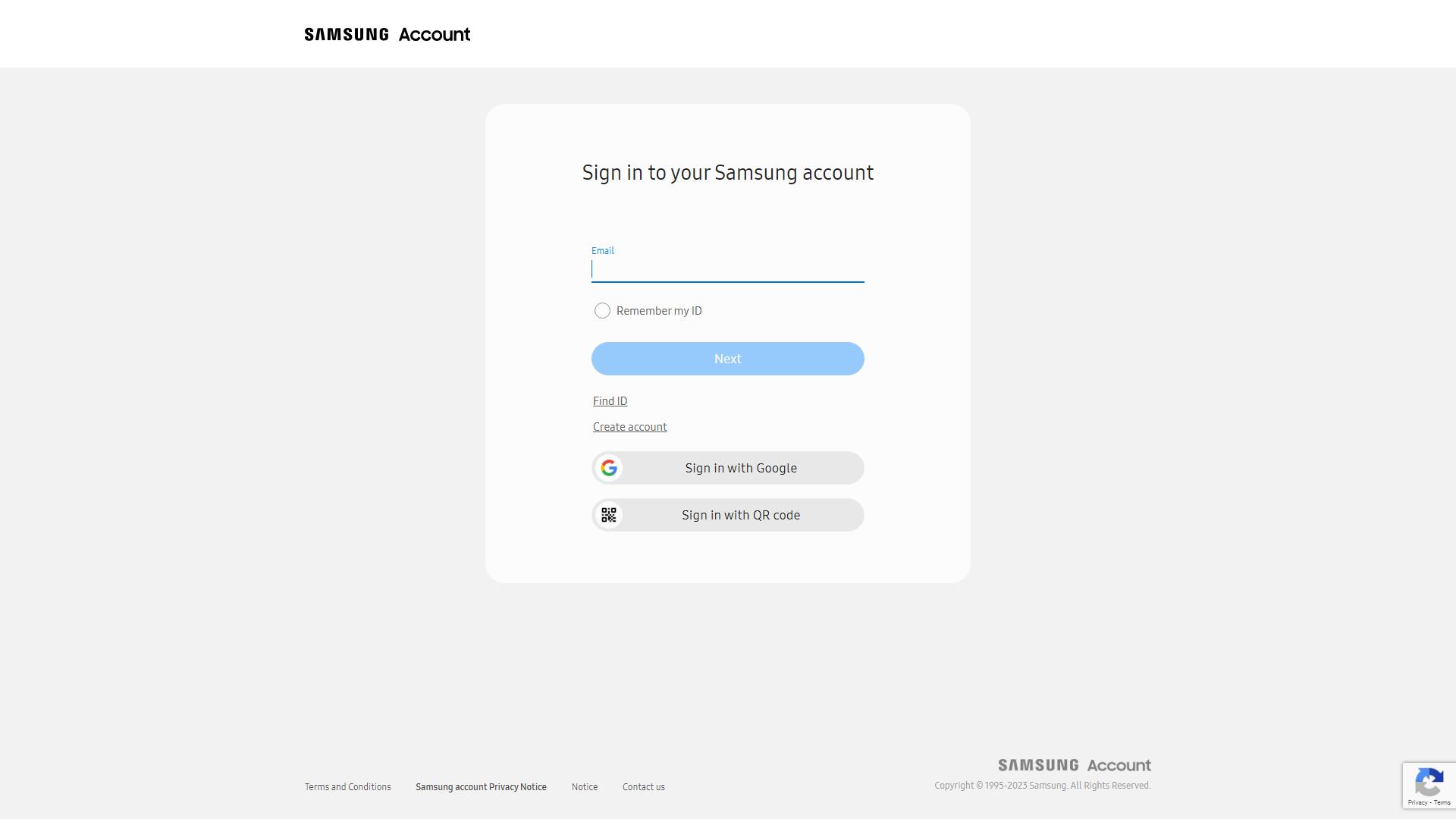Toggle the Remember my ID radio button
This screenshot has height=819, width=1456.
(602, 310)
